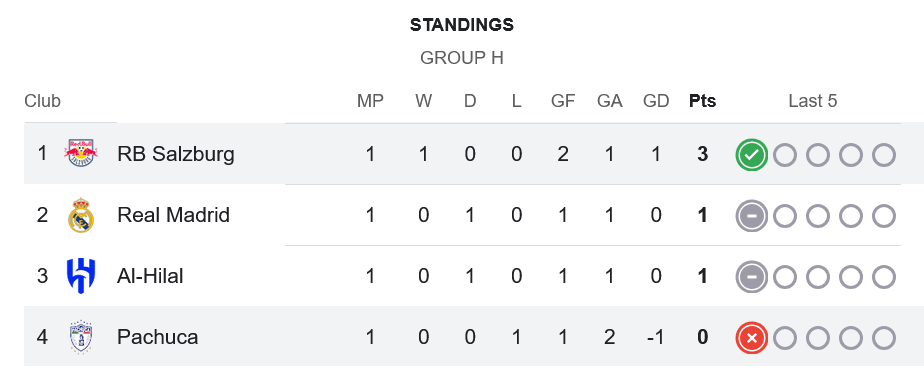Click the Pachuca club crest
Viewport: 924px width, 384px height.
tap(81, 337)
